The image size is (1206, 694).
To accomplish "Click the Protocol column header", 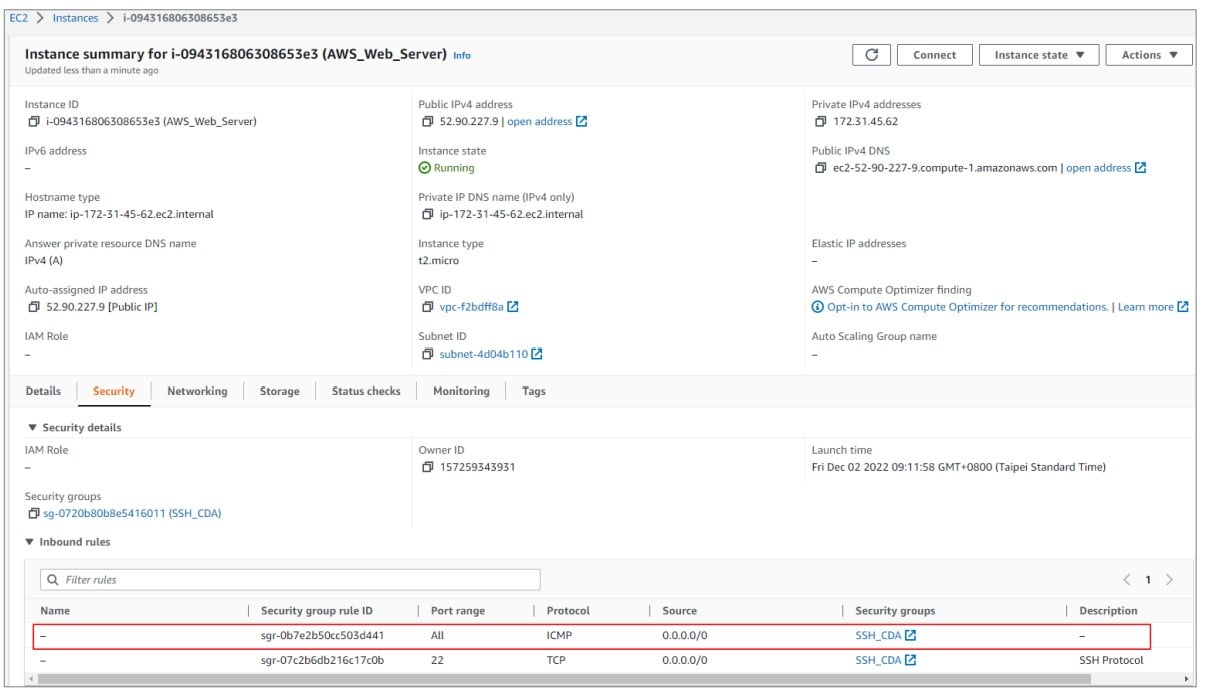I will point(568,611).
